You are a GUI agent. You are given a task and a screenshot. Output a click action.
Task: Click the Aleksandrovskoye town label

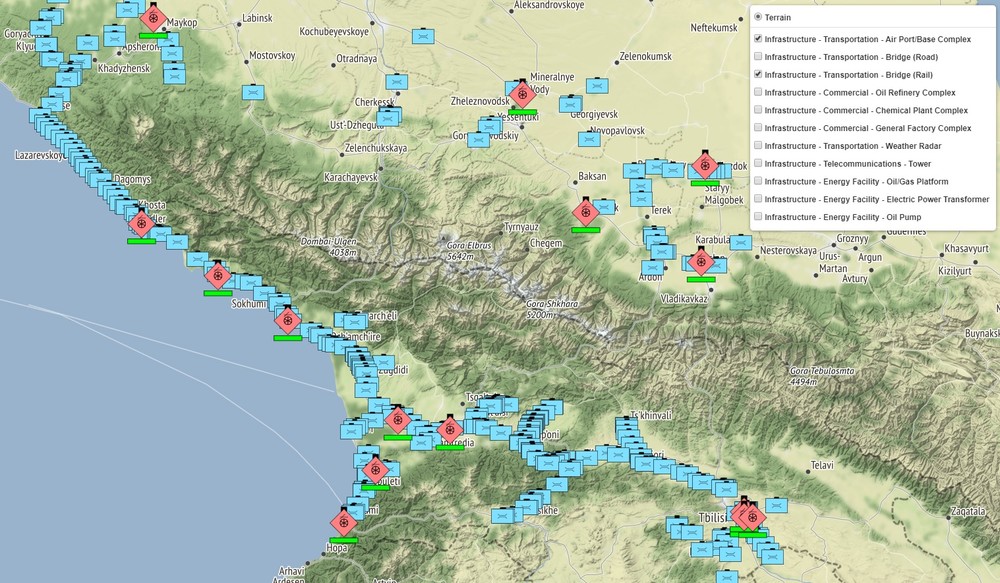(549, 5)
